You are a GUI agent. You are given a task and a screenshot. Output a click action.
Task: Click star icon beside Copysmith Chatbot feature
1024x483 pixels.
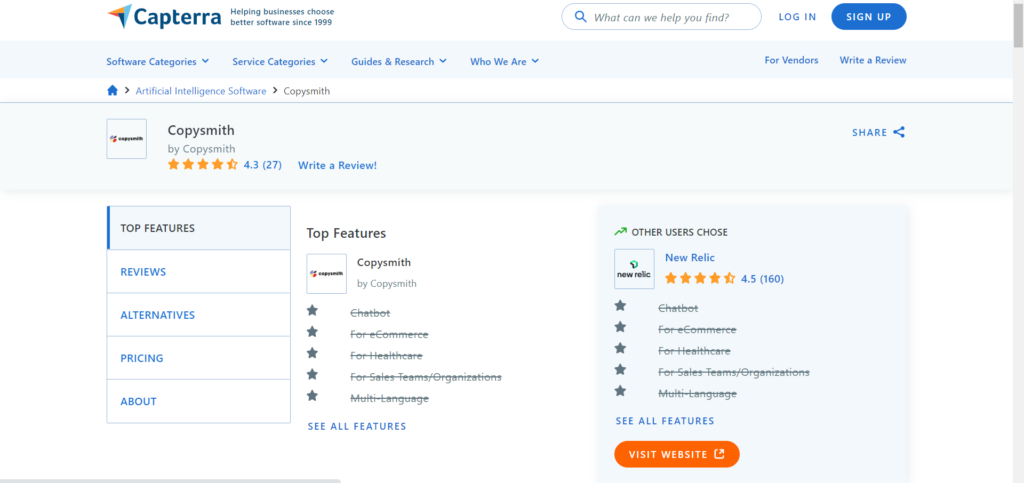tap(312, 311)
